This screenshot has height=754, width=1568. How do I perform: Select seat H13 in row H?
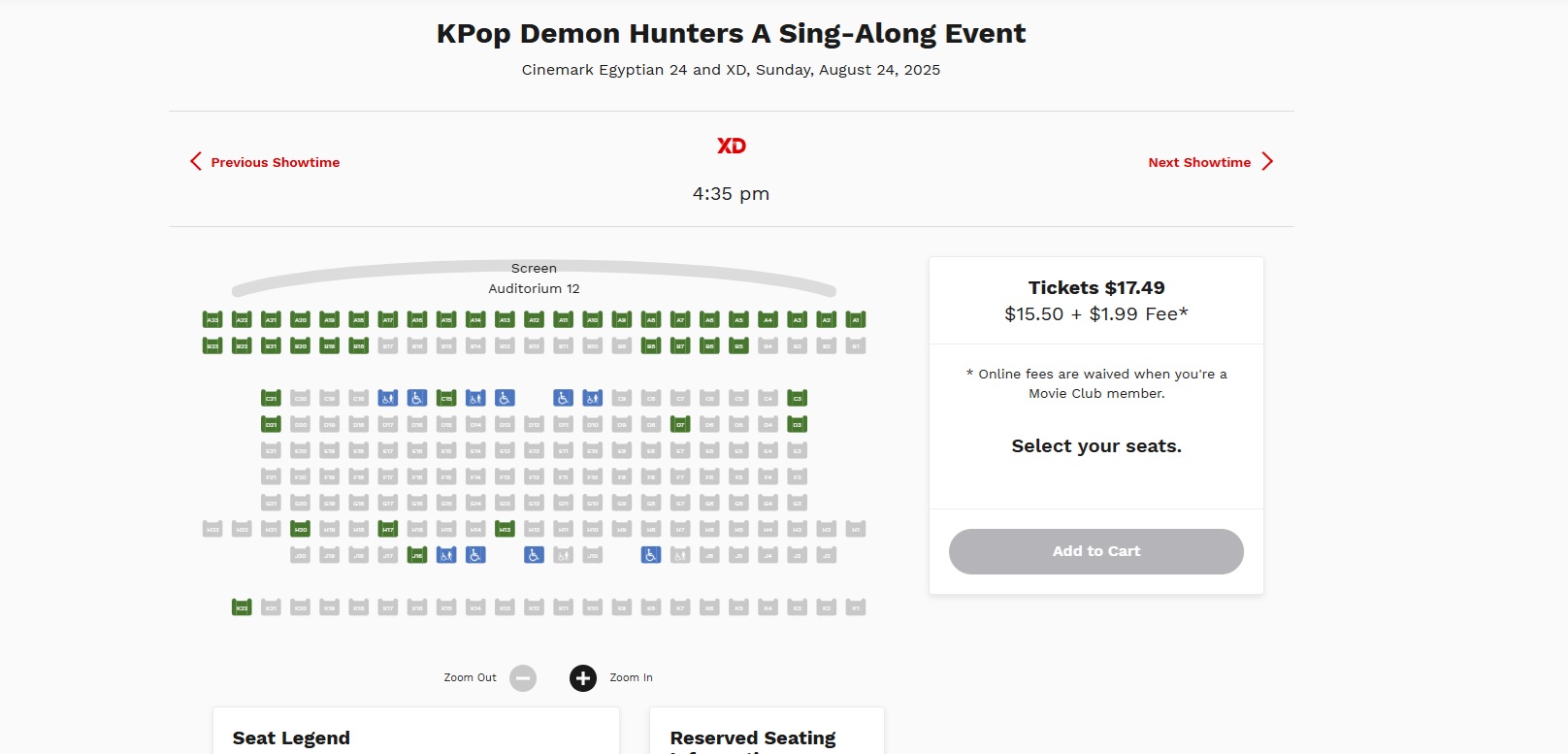[x=505, y=529]
